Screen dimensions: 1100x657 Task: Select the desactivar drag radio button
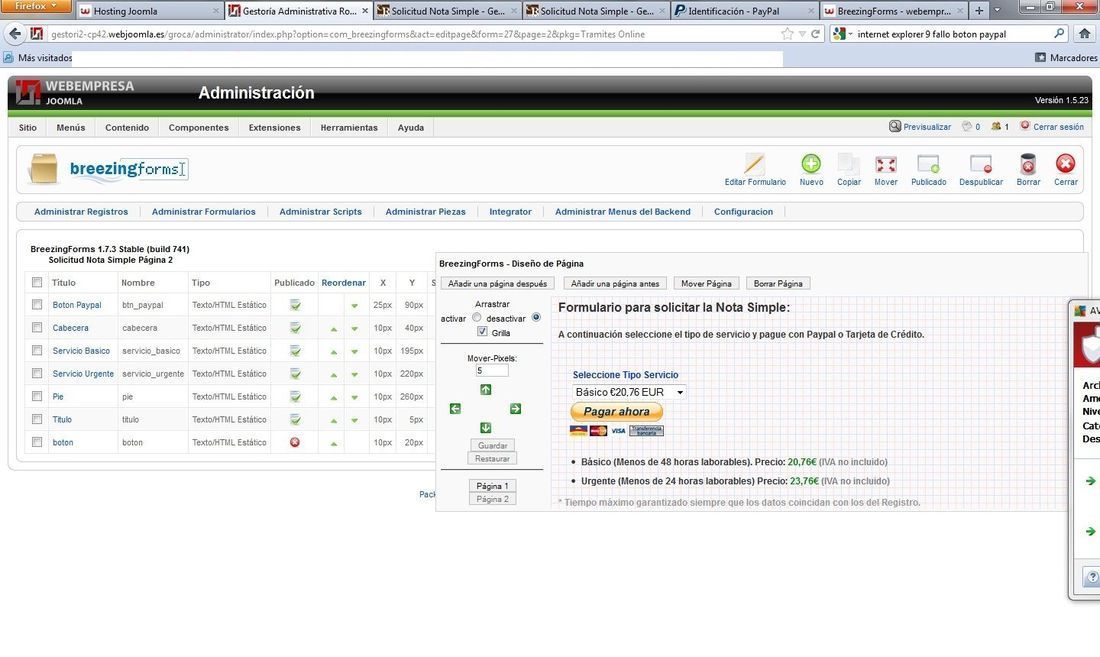(536, 318)
